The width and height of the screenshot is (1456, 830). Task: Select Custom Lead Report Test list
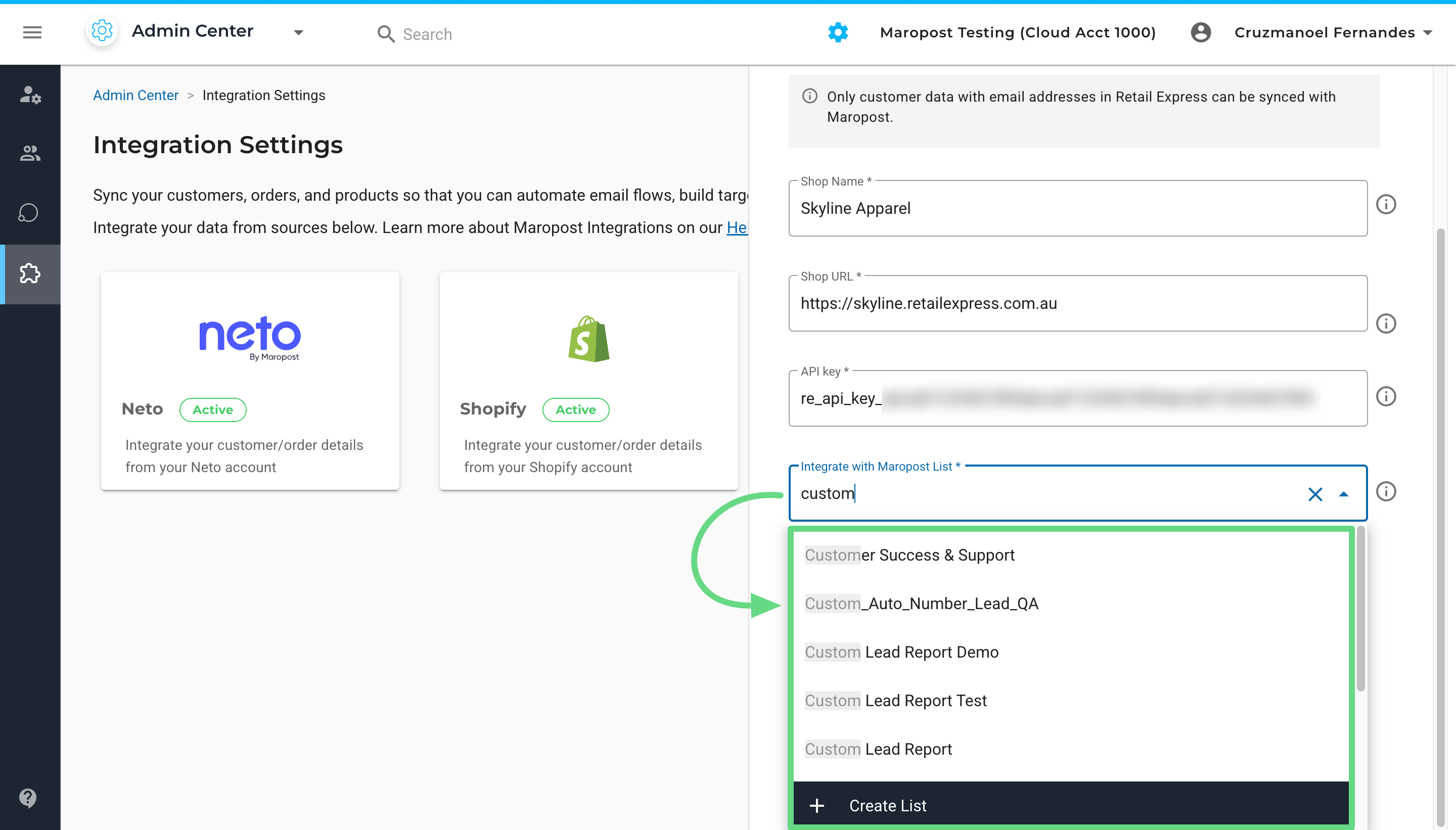1071,701
